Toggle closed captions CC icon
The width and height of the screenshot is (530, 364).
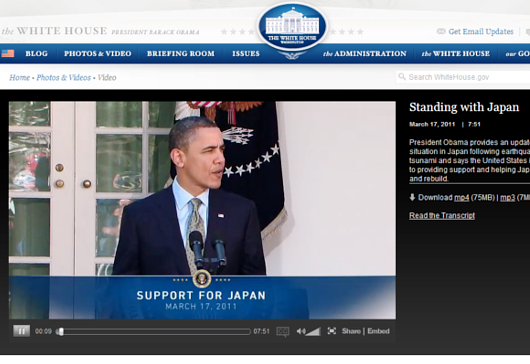283,332
